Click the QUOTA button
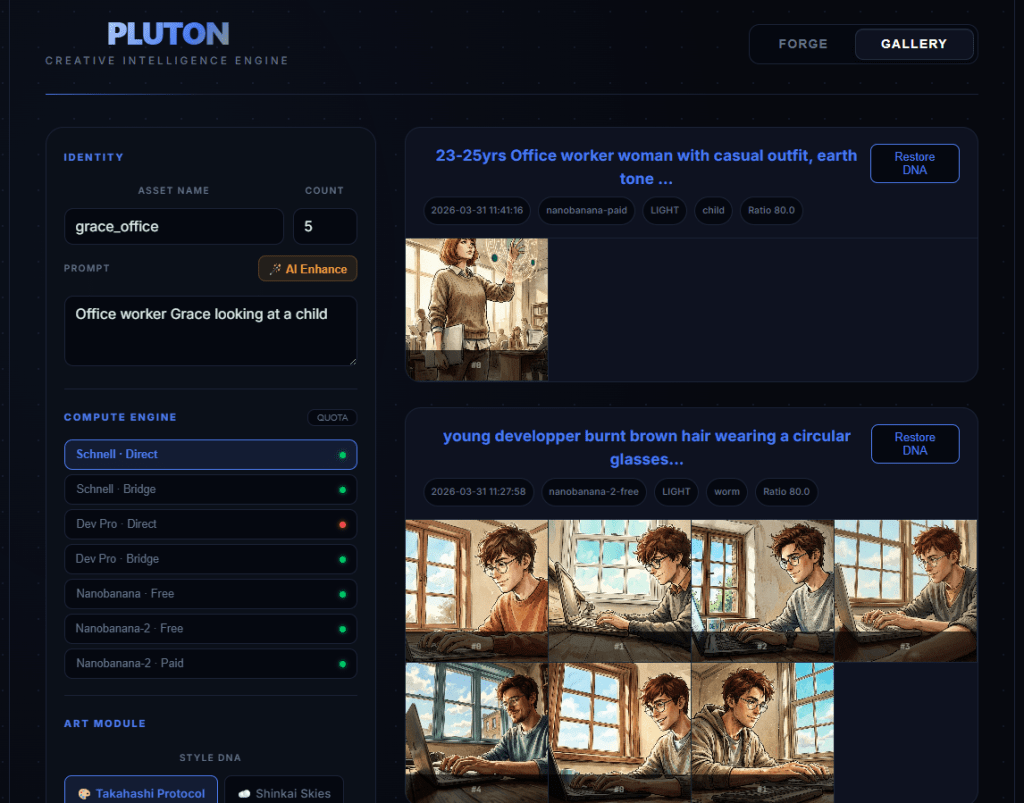This screenshot has width=1024, height=803. (x=332, y=418)
